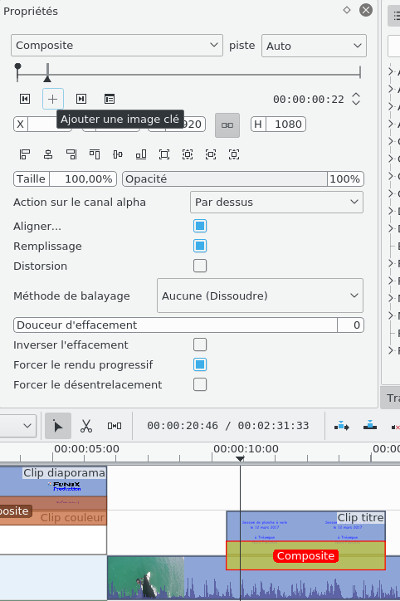This screenshot has height=601, width=400.
Task: Toggle the aspect ratio lock button
Action: tap(227, 125)
